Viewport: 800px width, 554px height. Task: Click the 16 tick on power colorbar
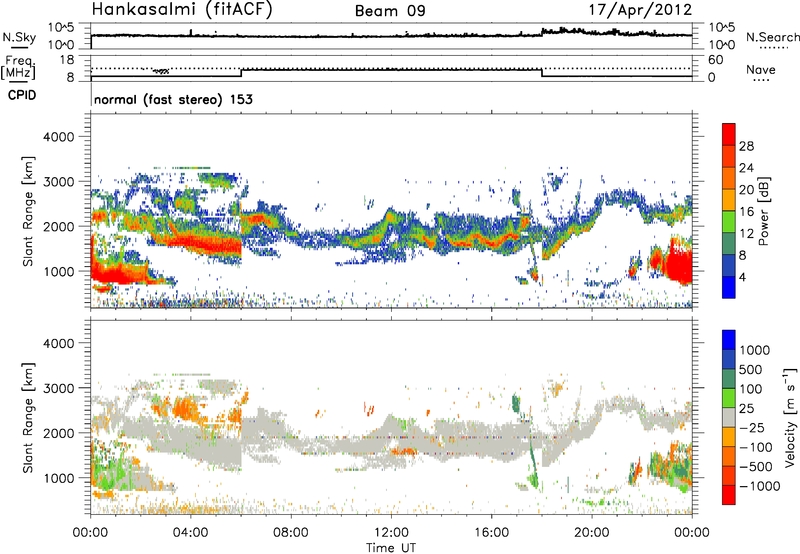point(746,212)
